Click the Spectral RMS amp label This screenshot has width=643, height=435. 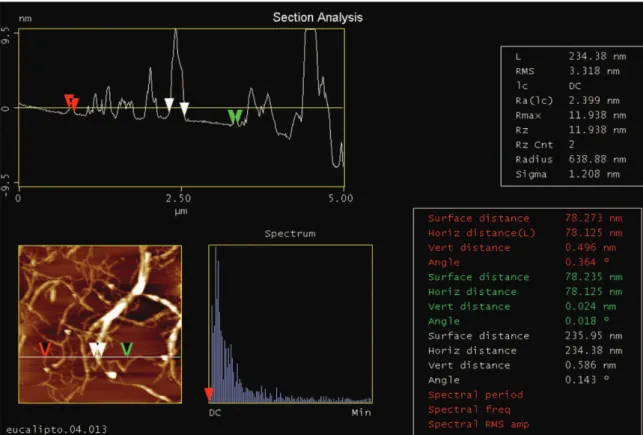point(479,424)
